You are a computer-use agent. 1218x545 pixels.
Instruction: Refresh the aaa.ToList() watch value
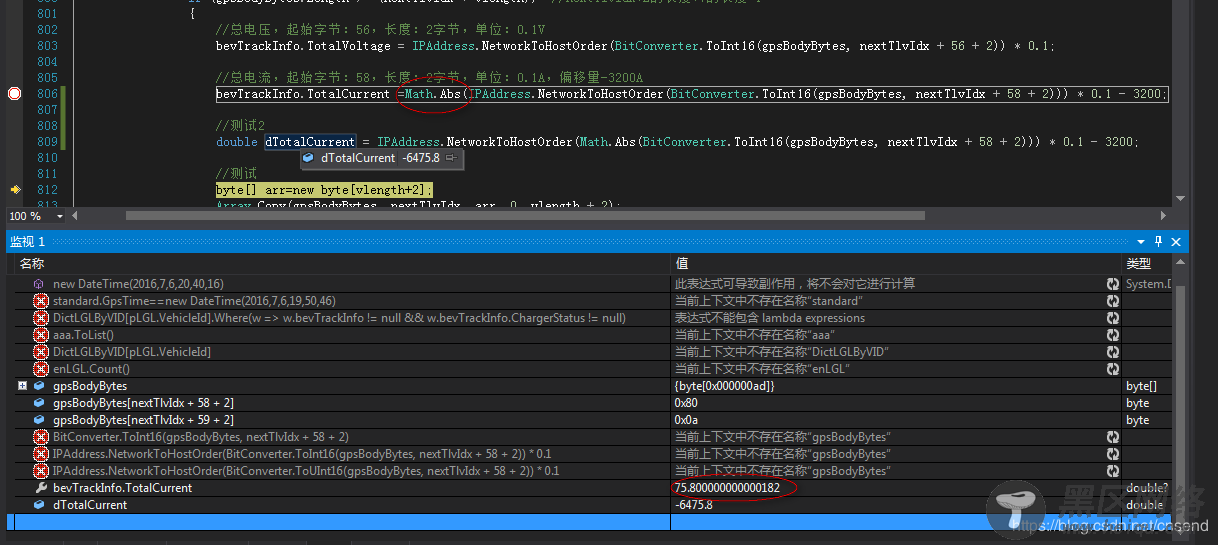[1113, 335]
